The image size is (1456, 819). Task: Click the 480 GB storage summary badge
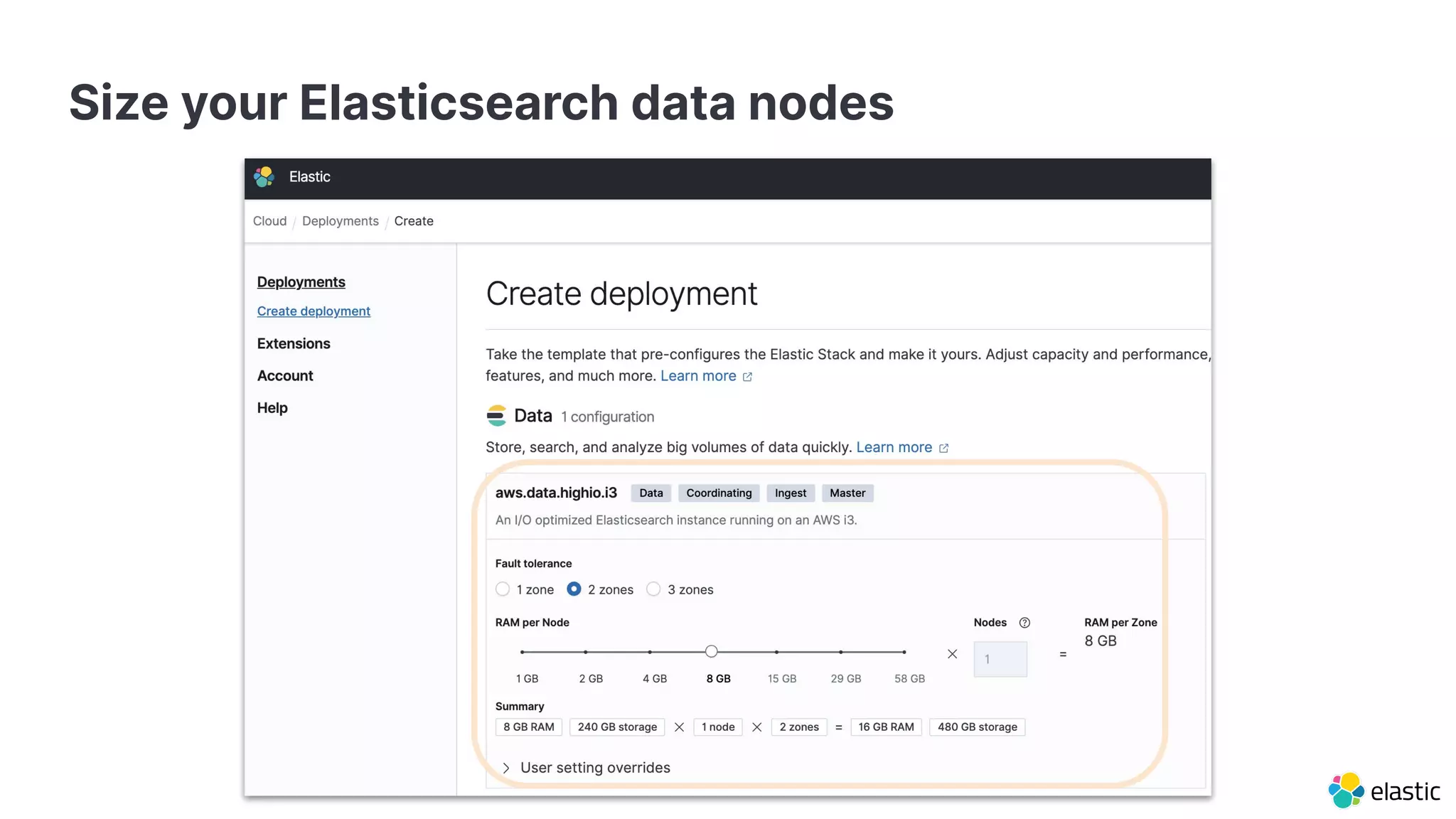pos(978,727)
